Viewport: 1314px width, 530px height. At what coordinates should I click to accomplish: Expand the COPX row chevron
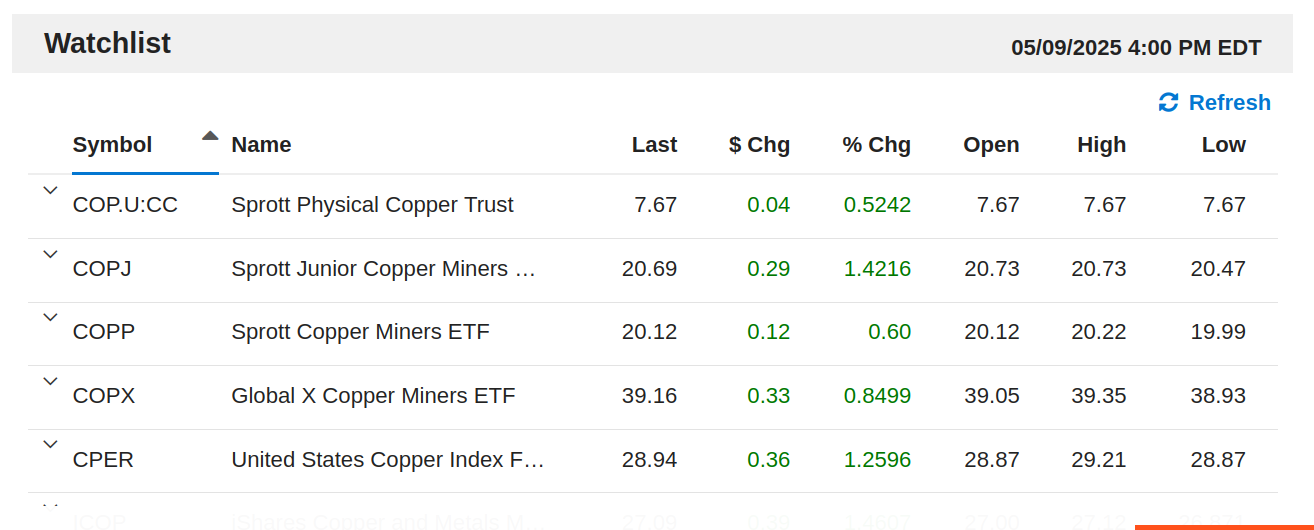(50, 381)
